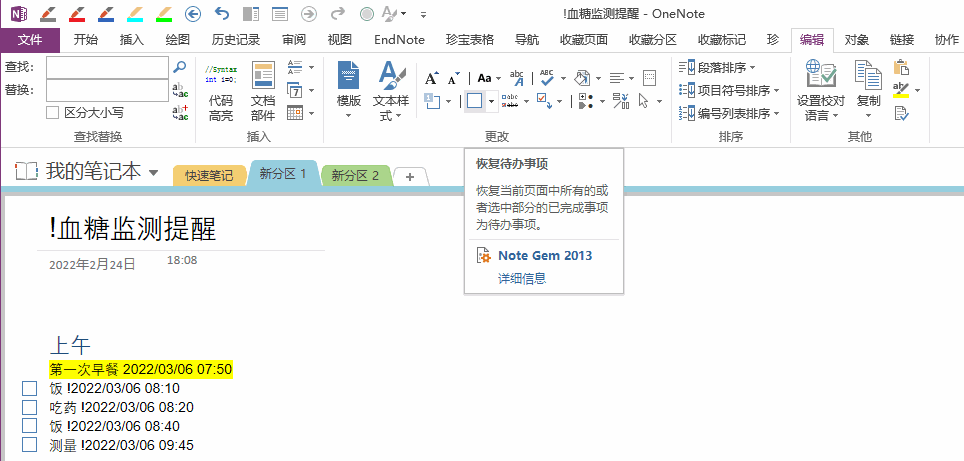Click the replace icon beside 替换 field
The image size is (964, 461).
click(180, 90)
